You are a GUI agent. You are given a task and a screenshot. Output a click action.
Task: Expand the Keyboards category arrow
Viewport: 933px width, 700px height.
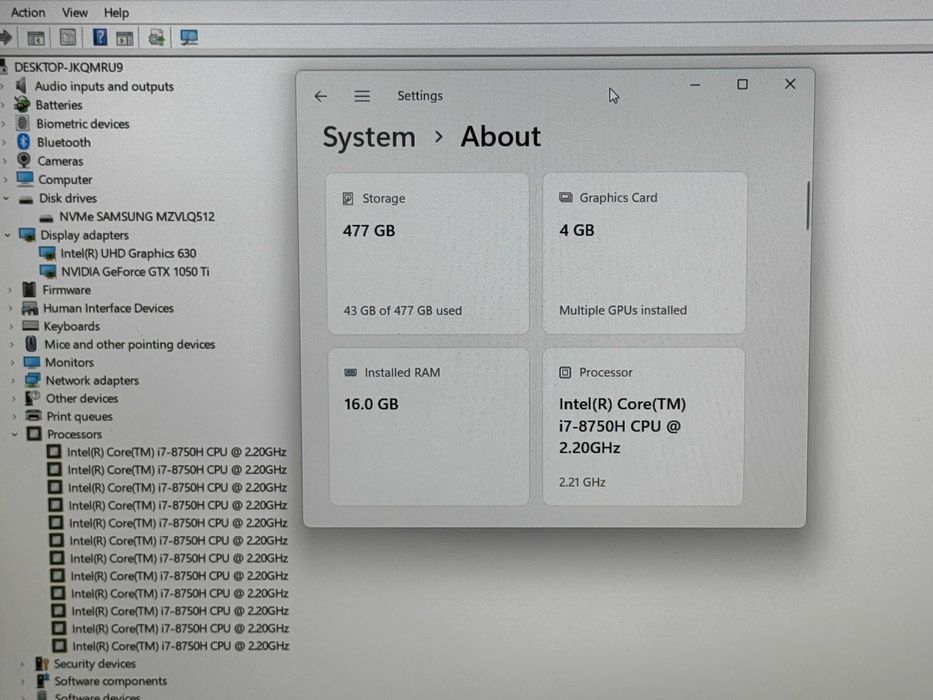coord(11,326)
